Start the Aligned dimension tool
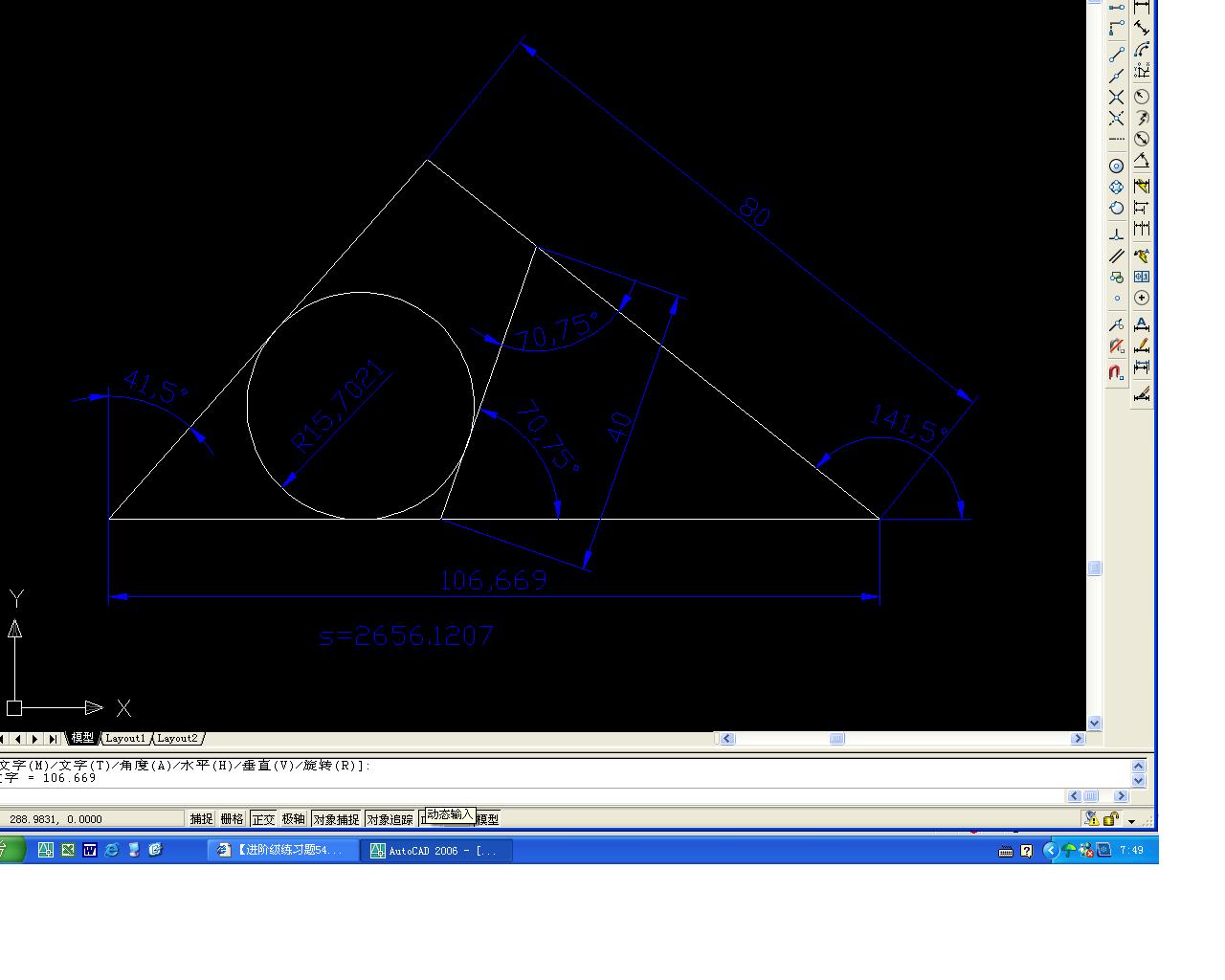Viewport: 1225px width, 980px height. click(1142, 28)
